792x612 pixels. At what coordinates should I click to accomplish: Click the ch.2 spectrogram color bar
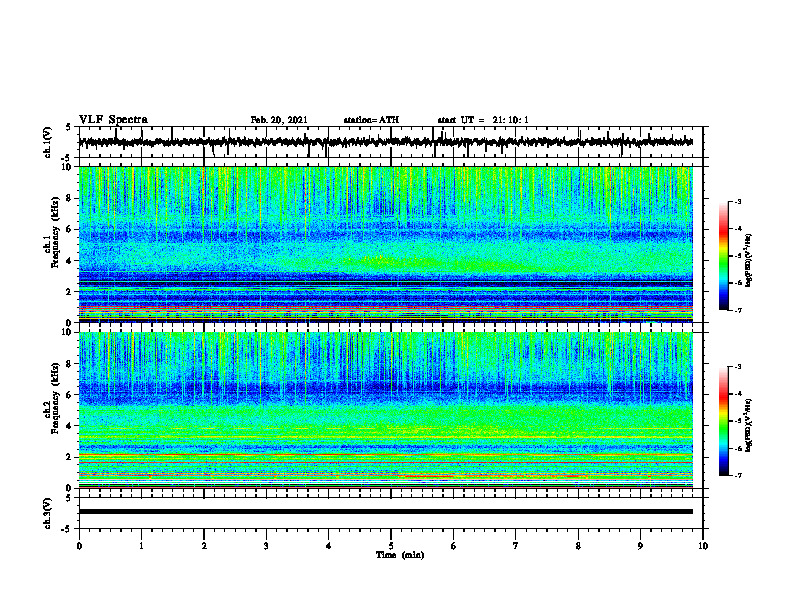tap(724, 421)
